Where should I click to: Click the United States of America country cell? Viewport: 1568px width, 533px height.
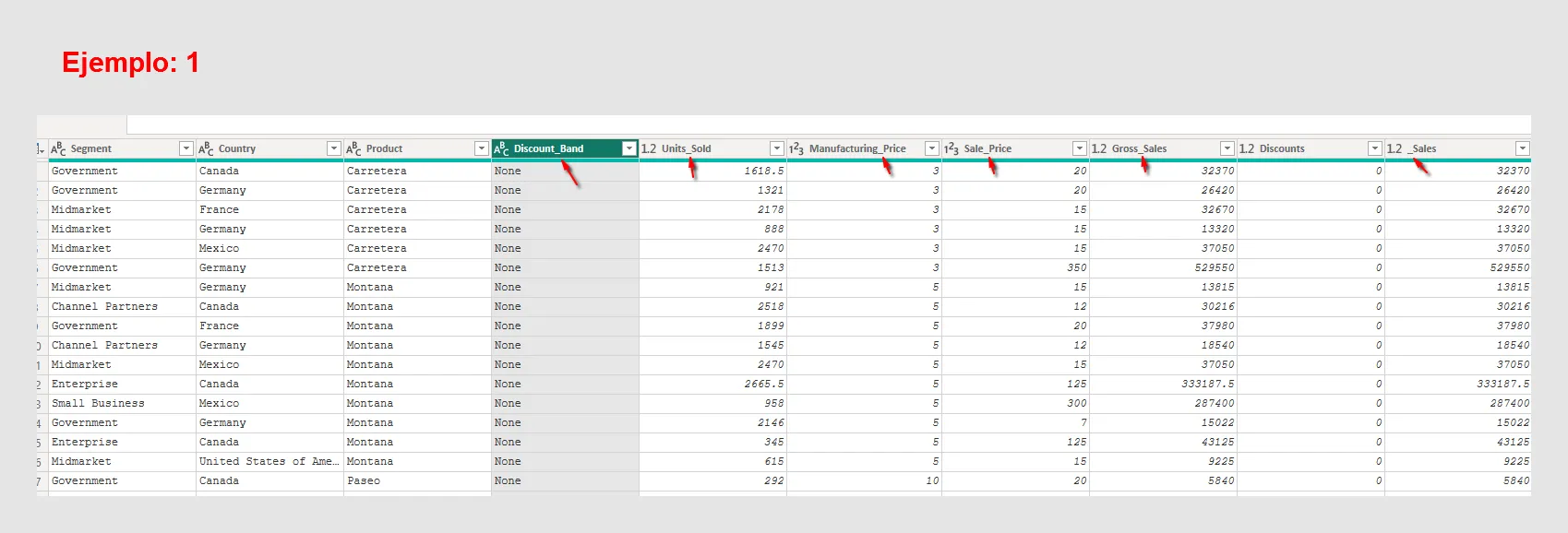coord(269,461)
